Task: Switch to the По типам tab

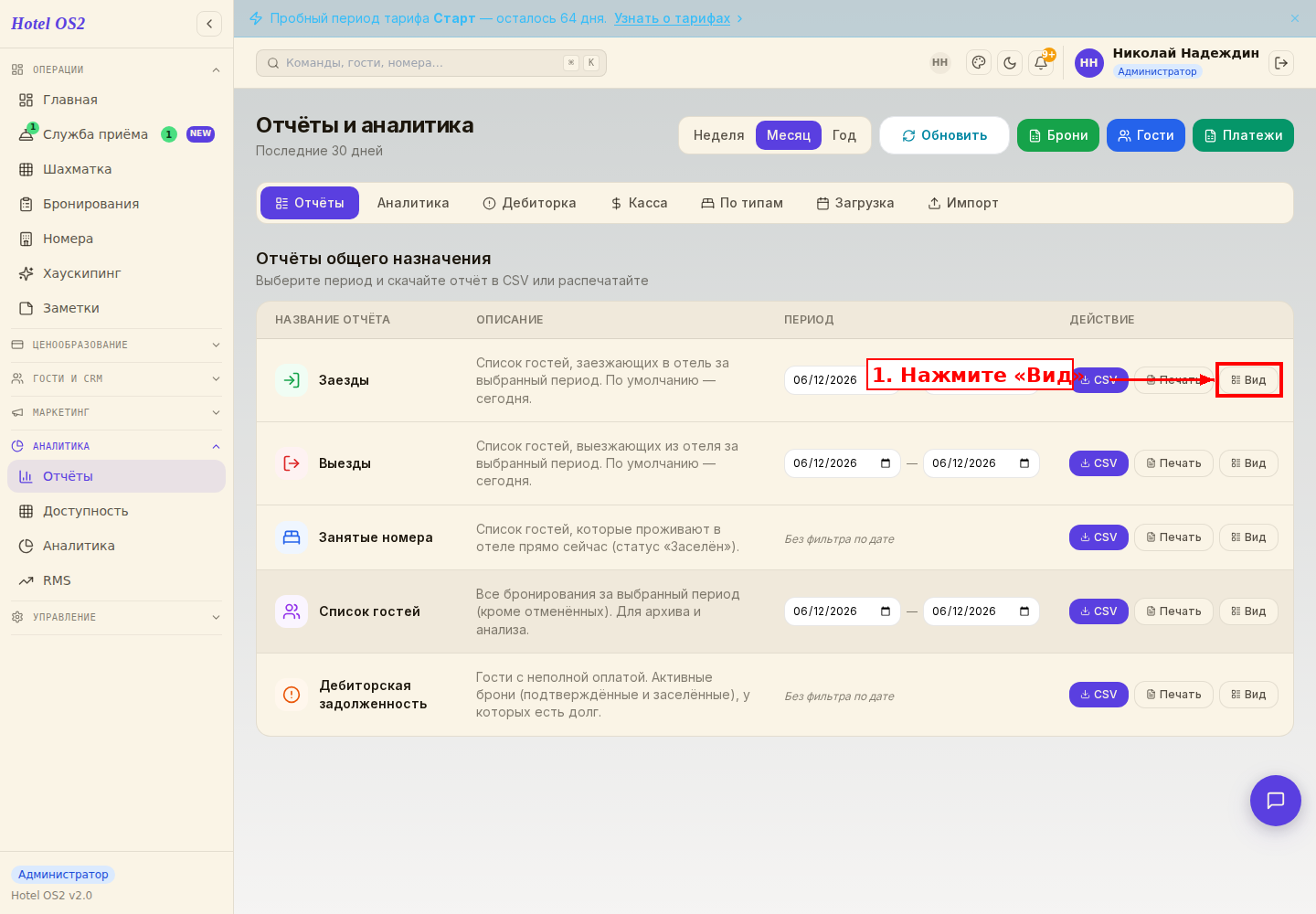Action: pos(742,203)
